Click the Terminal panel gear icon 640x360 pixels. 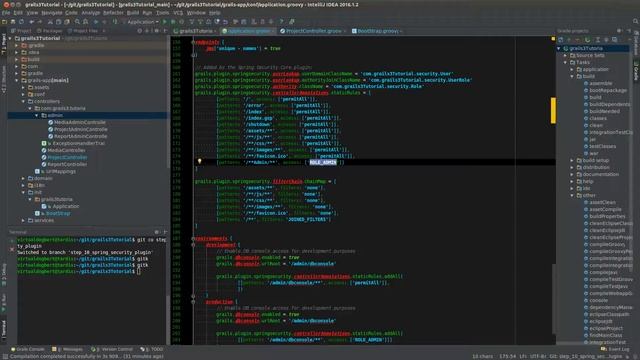click(157, 232)
